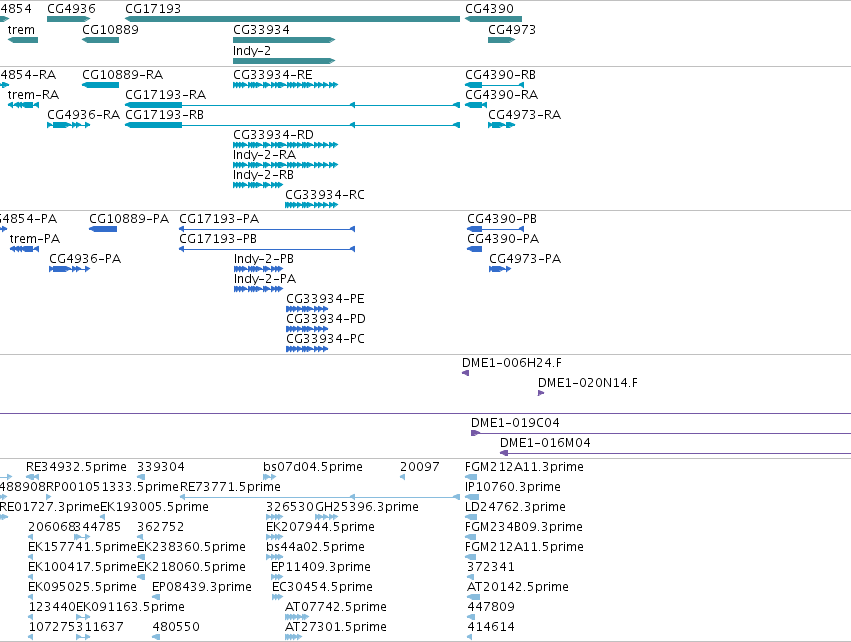Click EST feature 414614
851x642 pixels.
tap(469, 637)
